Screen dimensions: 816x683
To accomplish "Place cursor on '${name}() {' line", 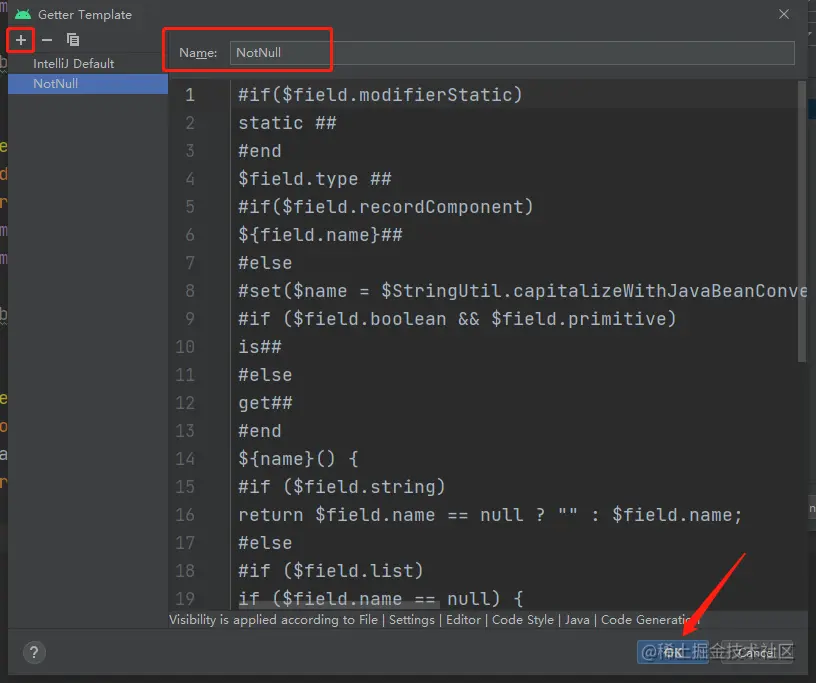I will (x=298, y=459).
